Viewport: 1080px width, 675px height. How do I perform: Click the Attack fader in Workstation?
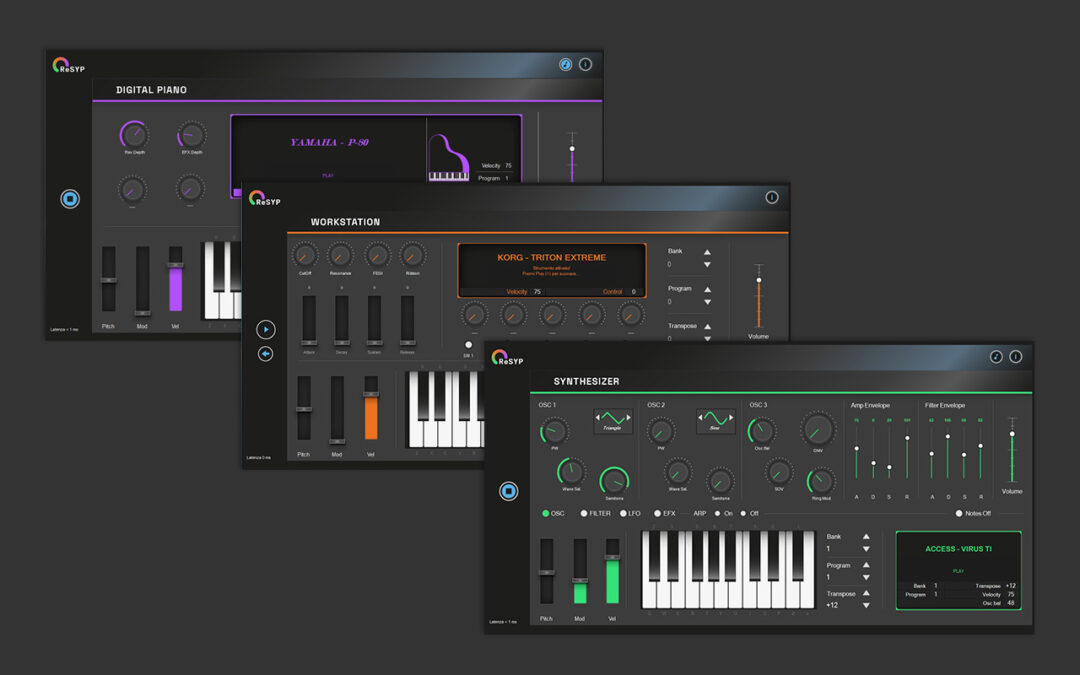coord(309,320)
